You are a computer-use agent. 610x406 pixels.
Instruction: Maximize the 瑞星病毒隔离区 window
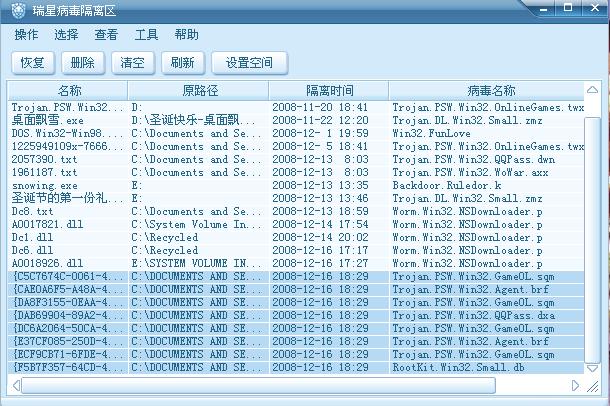pos(568,7)
